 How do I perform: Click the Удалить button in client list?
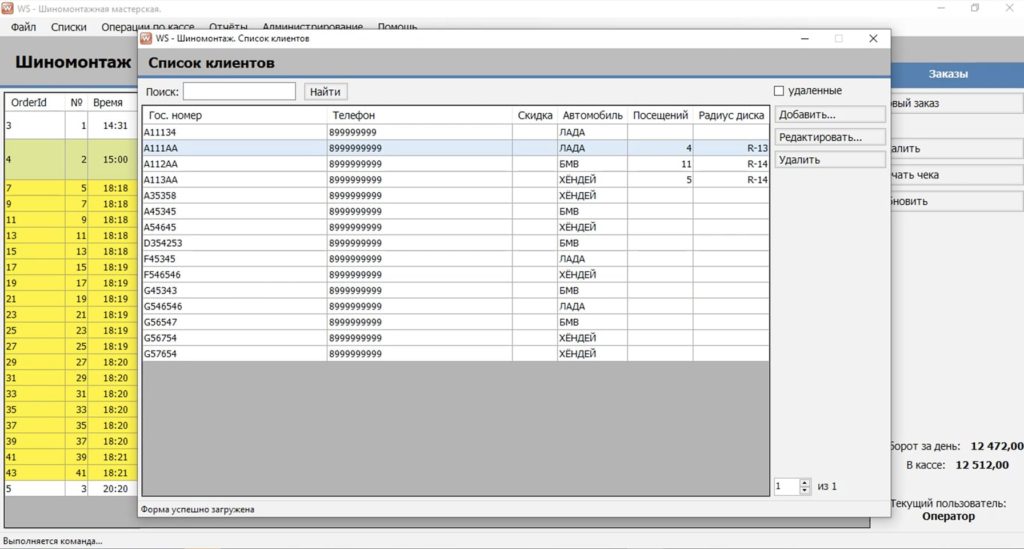[829, 160]
